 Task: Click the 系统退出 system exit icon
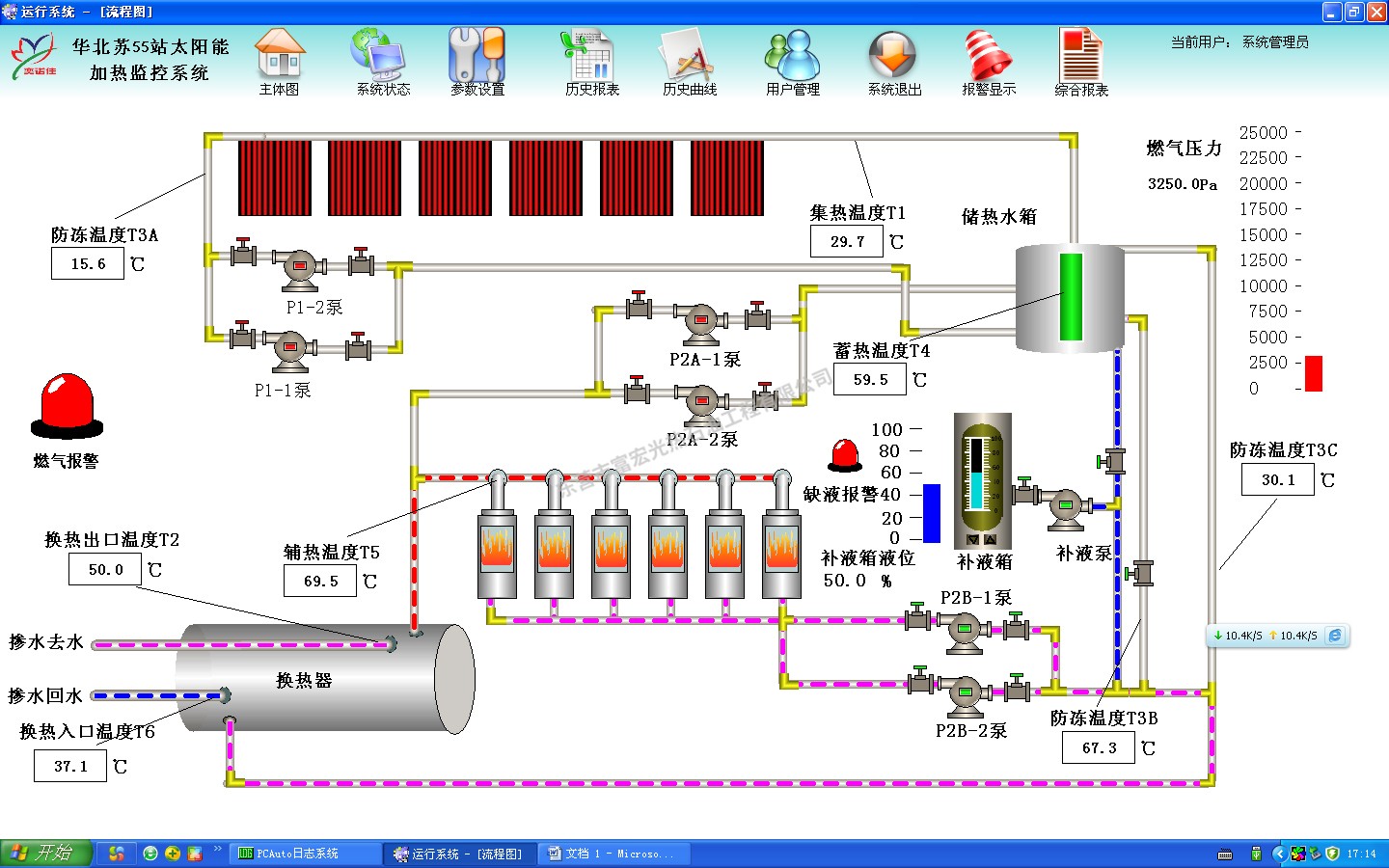[893, 58]
